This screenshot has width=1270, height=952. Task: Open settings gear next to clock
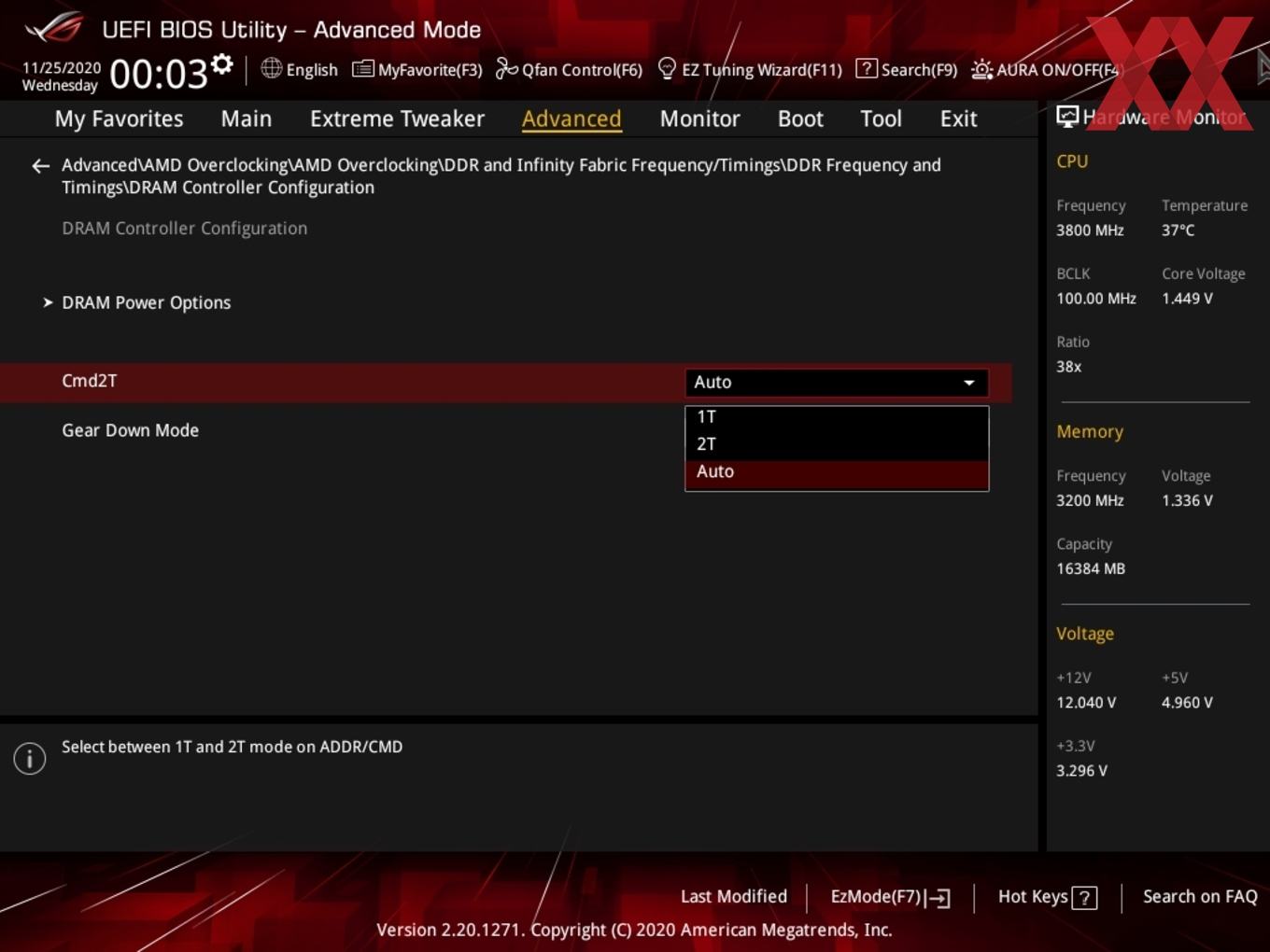[222, 64]
